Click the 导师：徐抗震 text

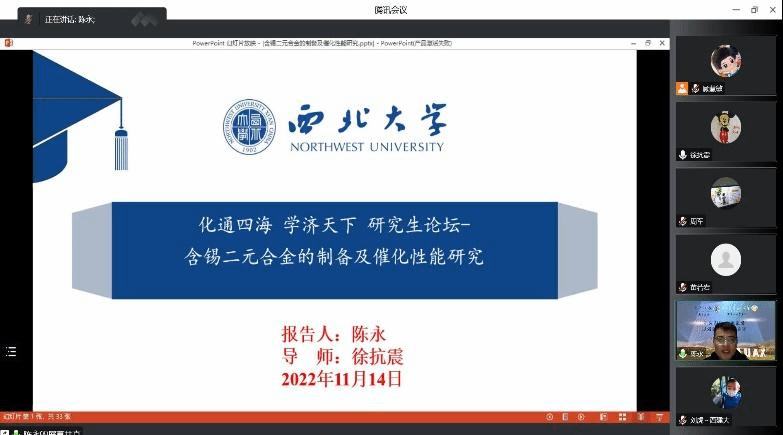click(x=342, y=357)
